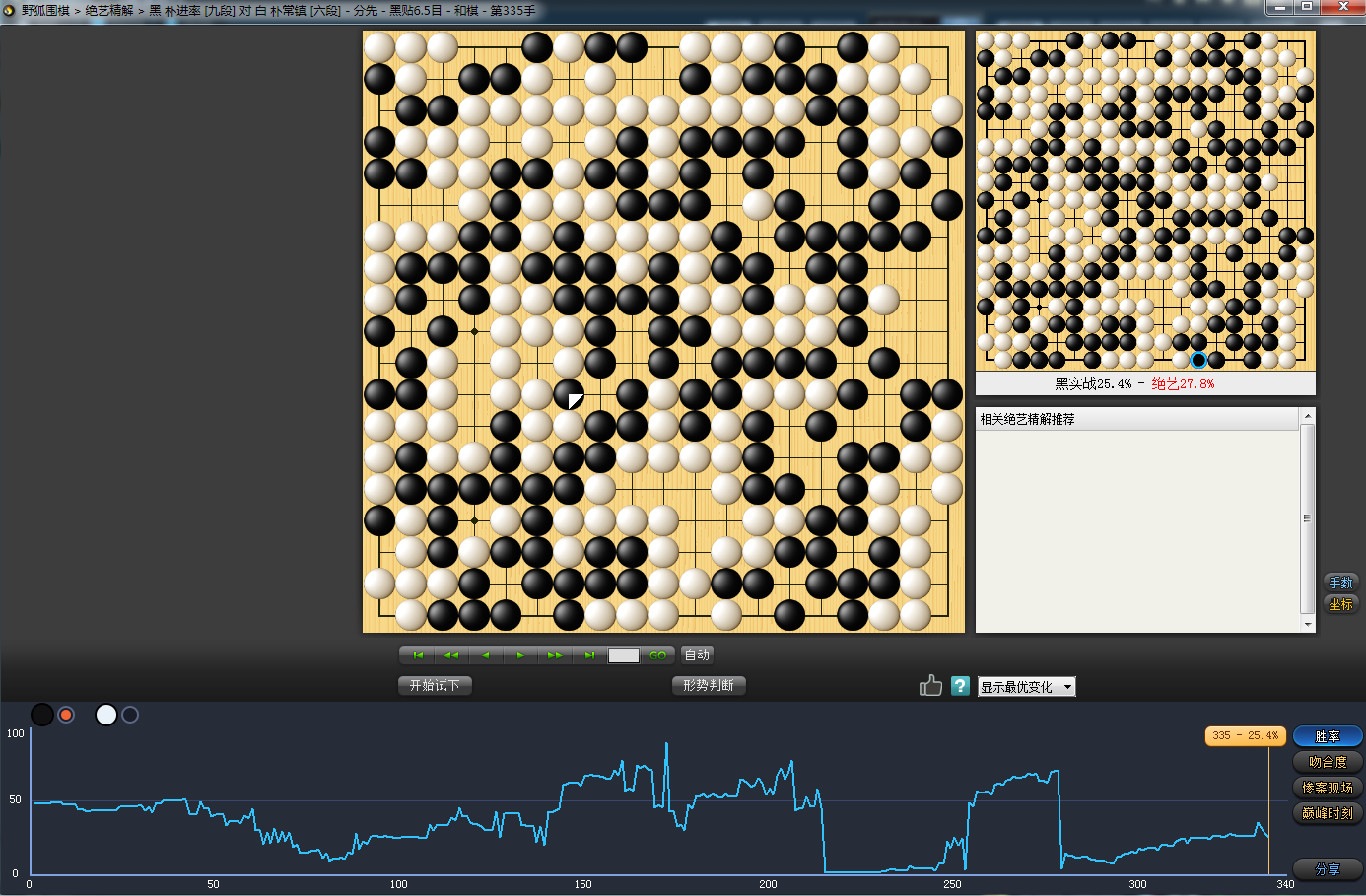Click the 开始试下 button

click(x=435, y=685)
